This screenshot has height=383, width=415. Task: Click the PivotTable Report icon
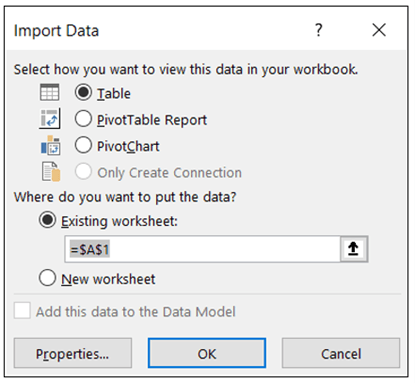tap(50, 119)
